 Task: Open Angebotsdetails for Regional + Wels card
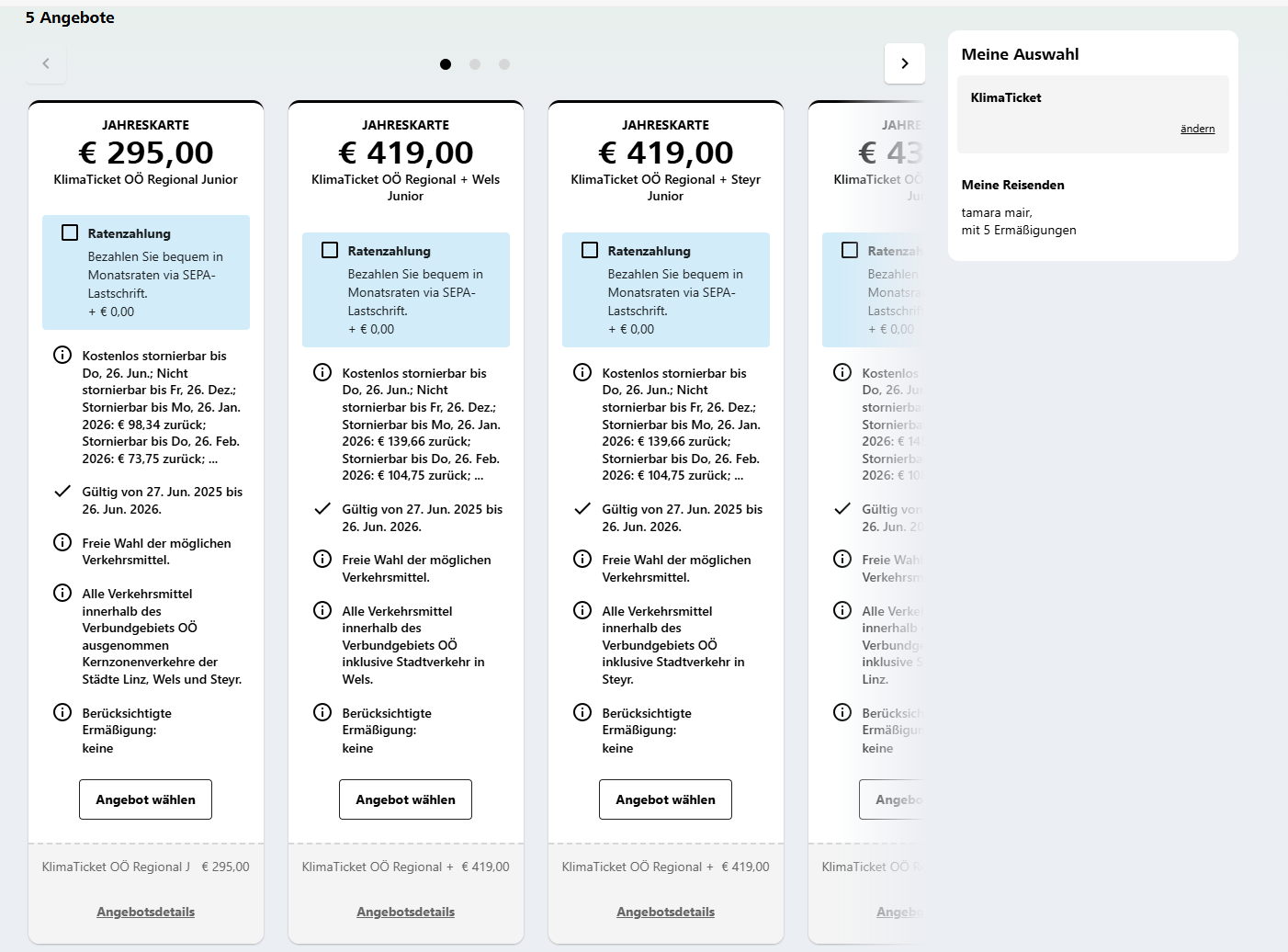coord(405,912)
